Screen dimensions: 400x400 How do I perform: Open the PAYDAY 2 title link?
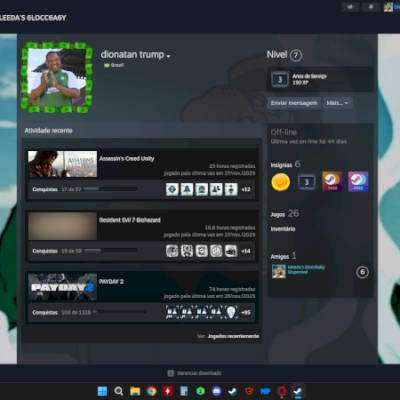[x=111, y=282]
